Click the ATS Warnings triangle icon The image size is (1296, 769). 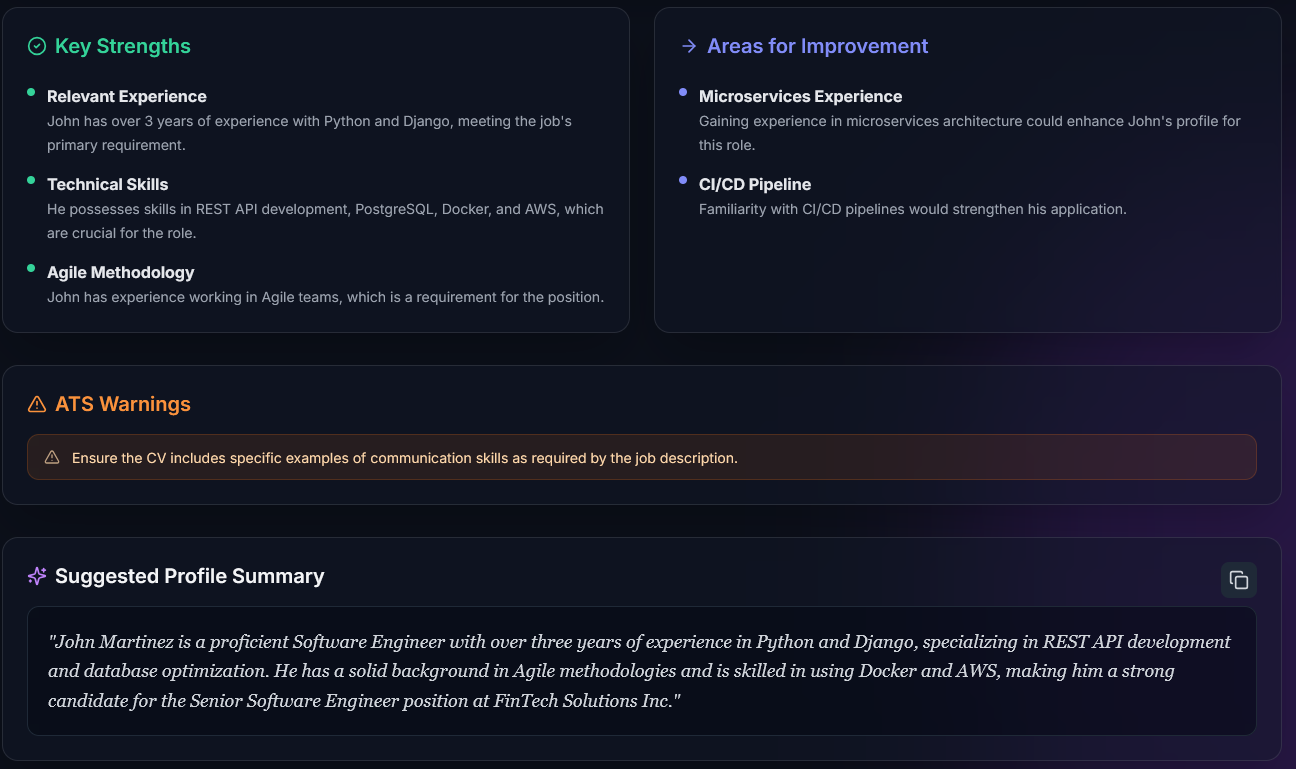click(x=37, y=404)
